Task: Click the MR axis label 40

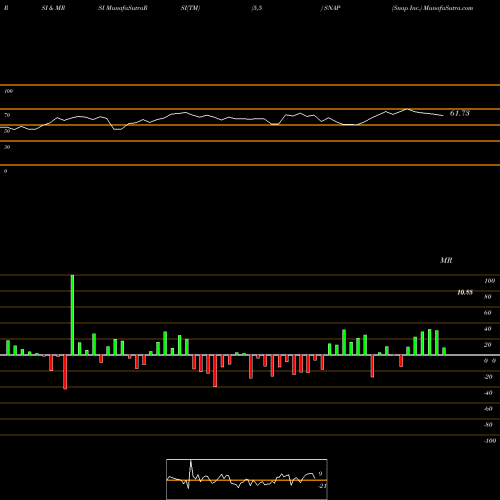Action: tap(487, 329)
